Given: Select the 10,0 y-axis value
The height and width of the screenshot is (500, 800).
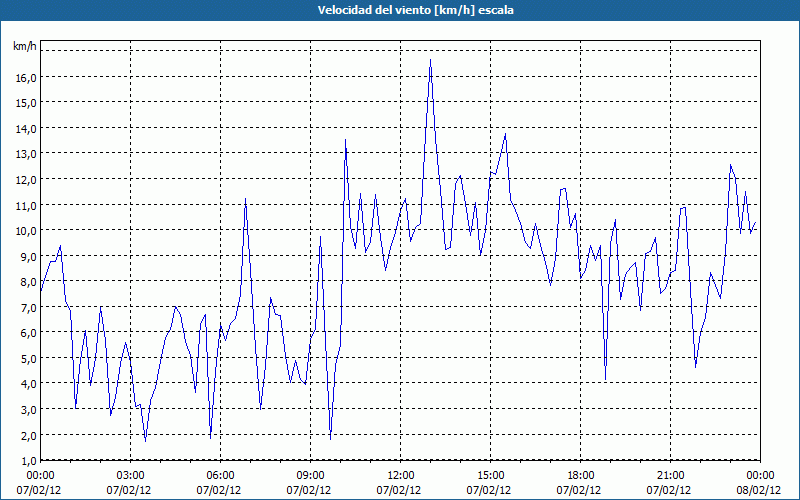Looking at the screenshot, I should click(26, 231).
